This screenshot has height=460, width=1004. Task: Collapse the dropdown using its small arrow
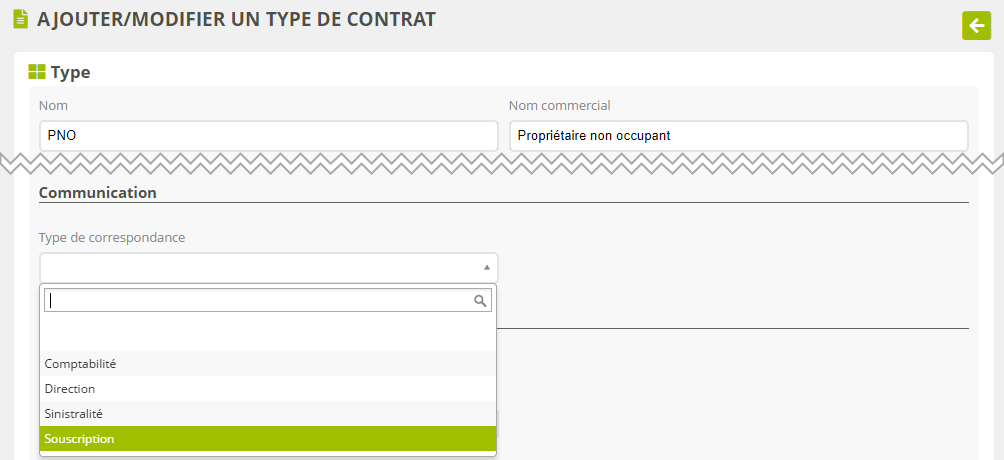[x=487, y=267]
